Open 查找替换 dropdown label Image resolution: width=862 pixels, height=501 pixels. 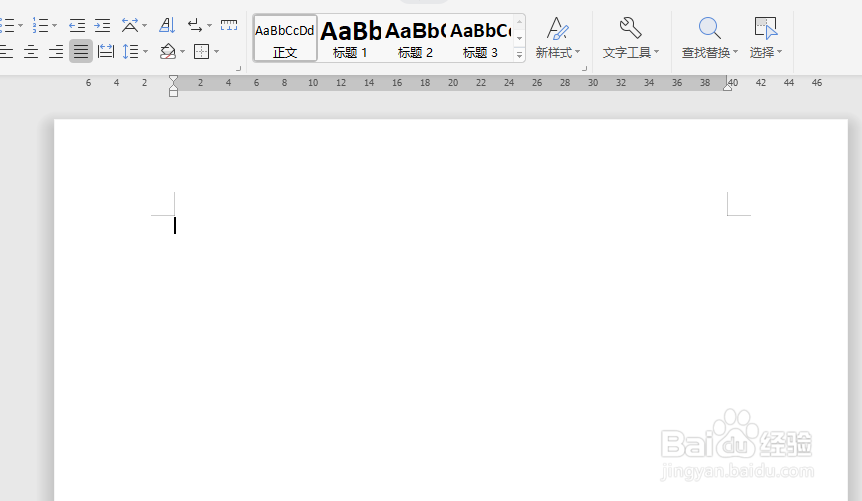710,52
